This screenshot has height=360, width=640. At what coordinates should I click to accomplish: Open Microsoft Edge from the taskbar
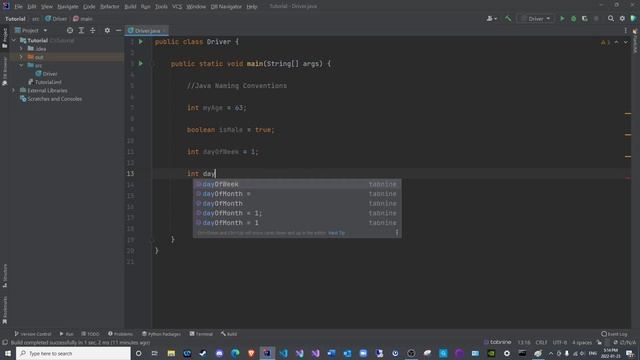pyautogui.click(x=235, y=353)
